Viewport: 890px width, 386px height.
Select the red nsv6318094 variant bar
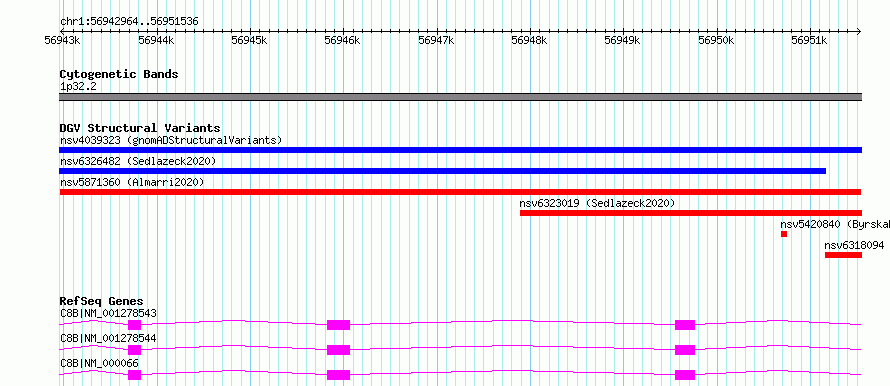click(843, 255)
